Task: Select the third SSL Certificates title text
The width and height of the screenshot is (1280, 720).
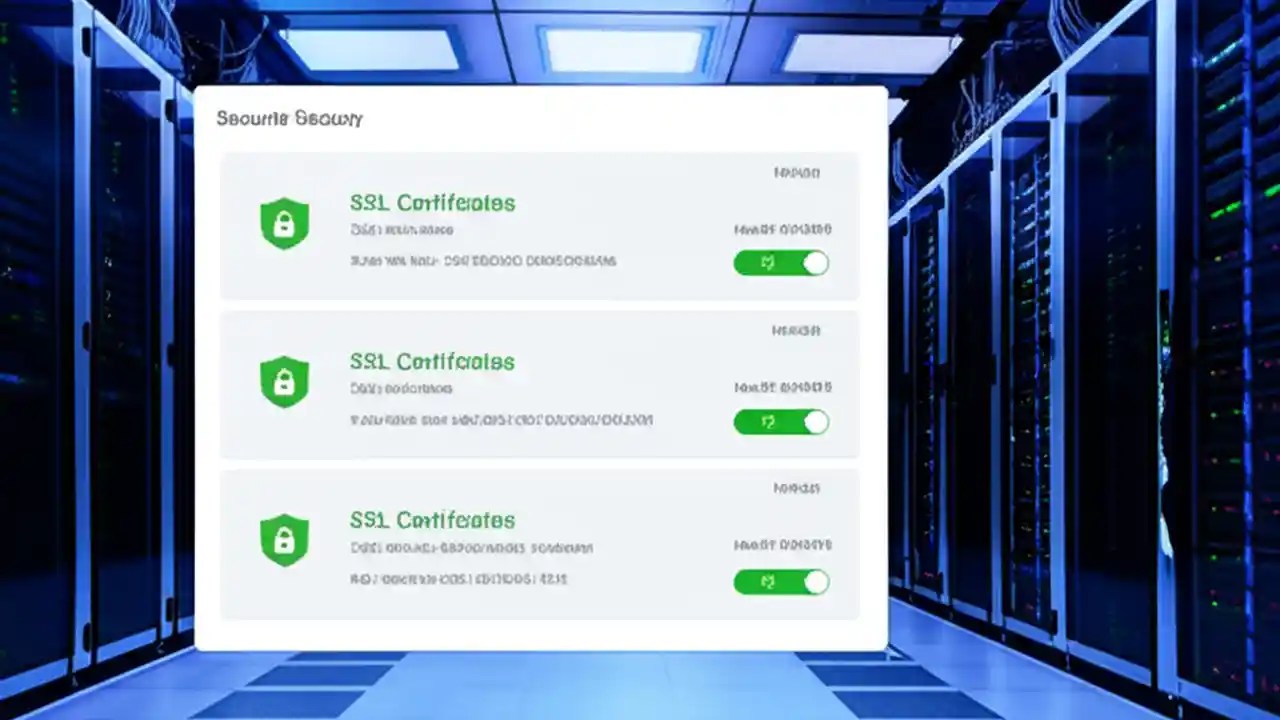Action: [433, 520]
